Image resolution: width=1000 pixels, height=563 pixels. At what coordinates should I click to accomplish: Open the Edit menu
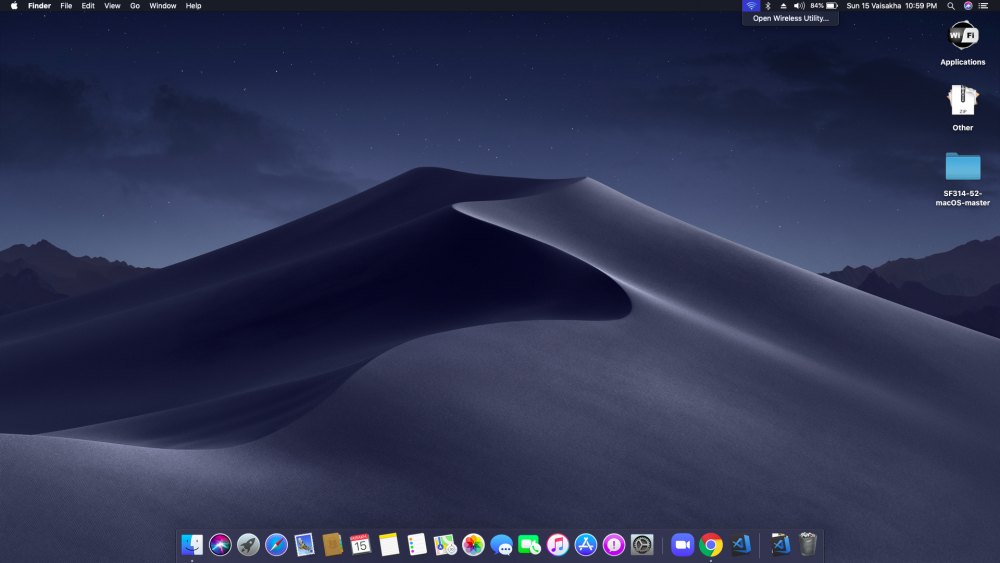coord(88,6)
